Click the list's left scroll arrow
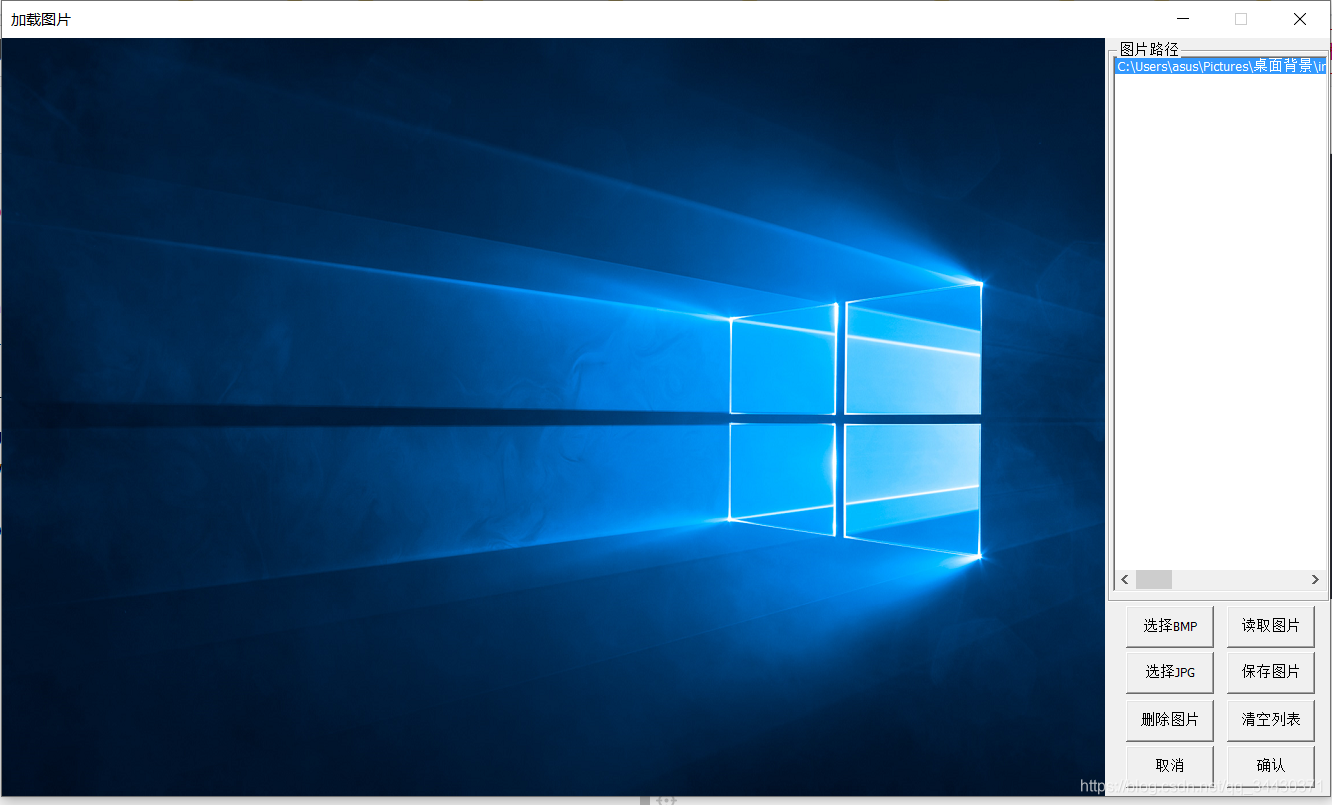 1125,580
